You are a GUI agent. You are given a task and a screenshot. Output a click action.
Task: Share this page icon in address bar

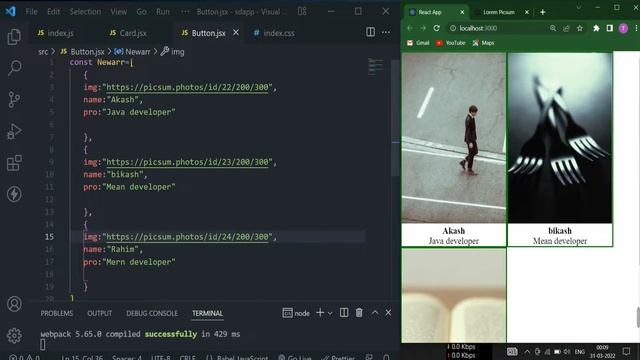(566, 28)
